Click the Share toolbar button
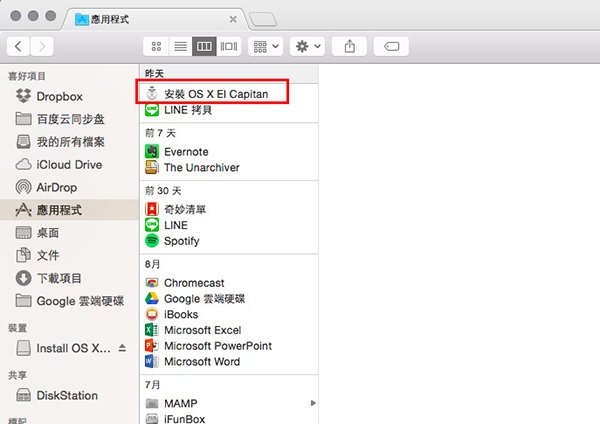 [x=349, y=46]
